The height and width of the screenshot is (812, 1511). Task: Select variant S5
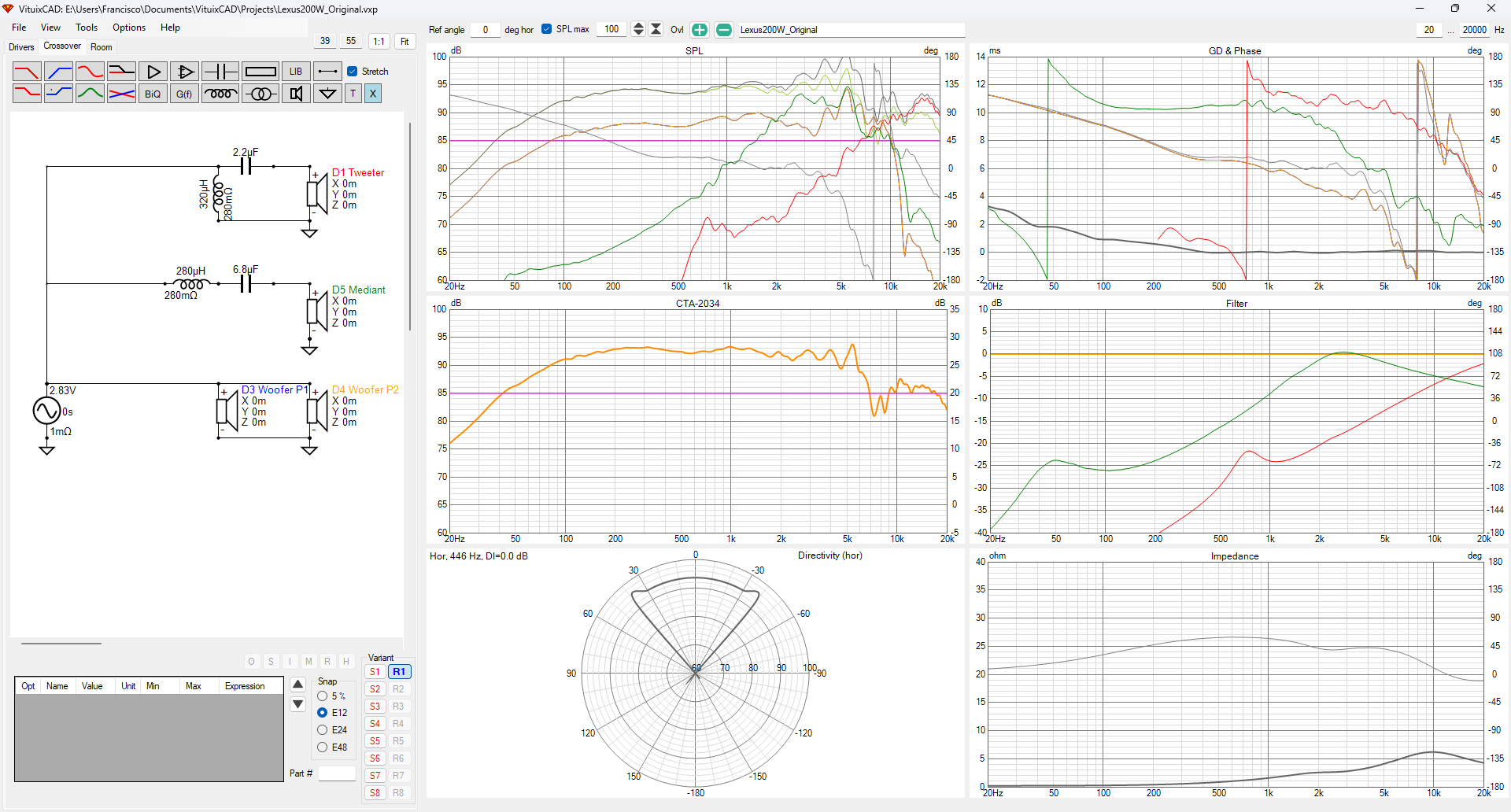pos(375,741)
